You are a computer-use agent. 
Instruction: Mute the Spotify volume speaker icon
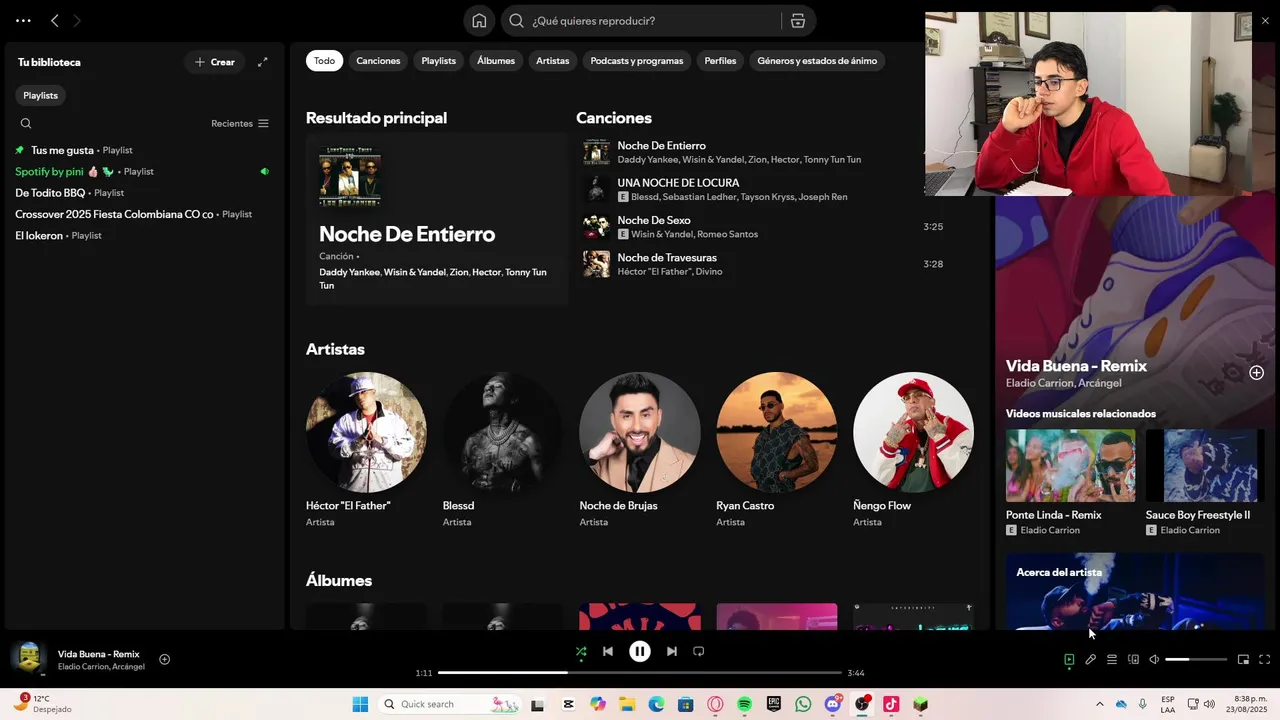coord(1154,660)
